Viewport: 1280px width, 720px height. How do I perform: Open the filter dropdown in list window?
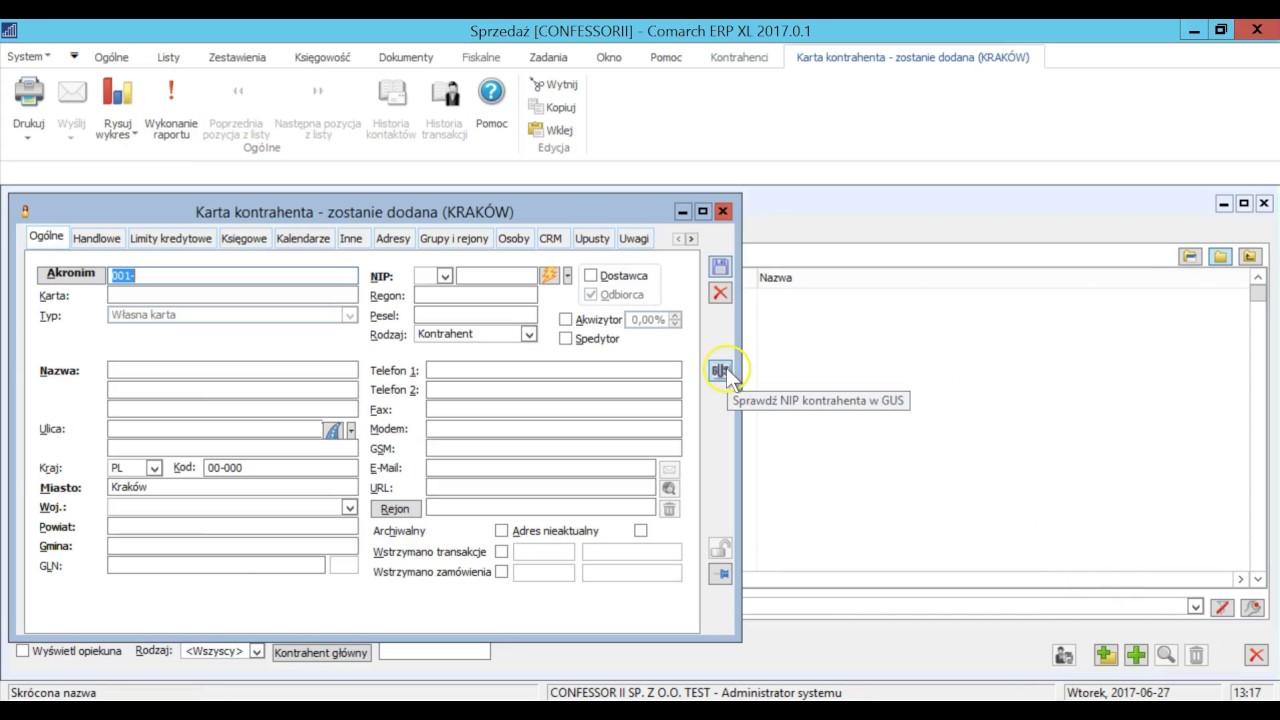(x=1195, y=607)
